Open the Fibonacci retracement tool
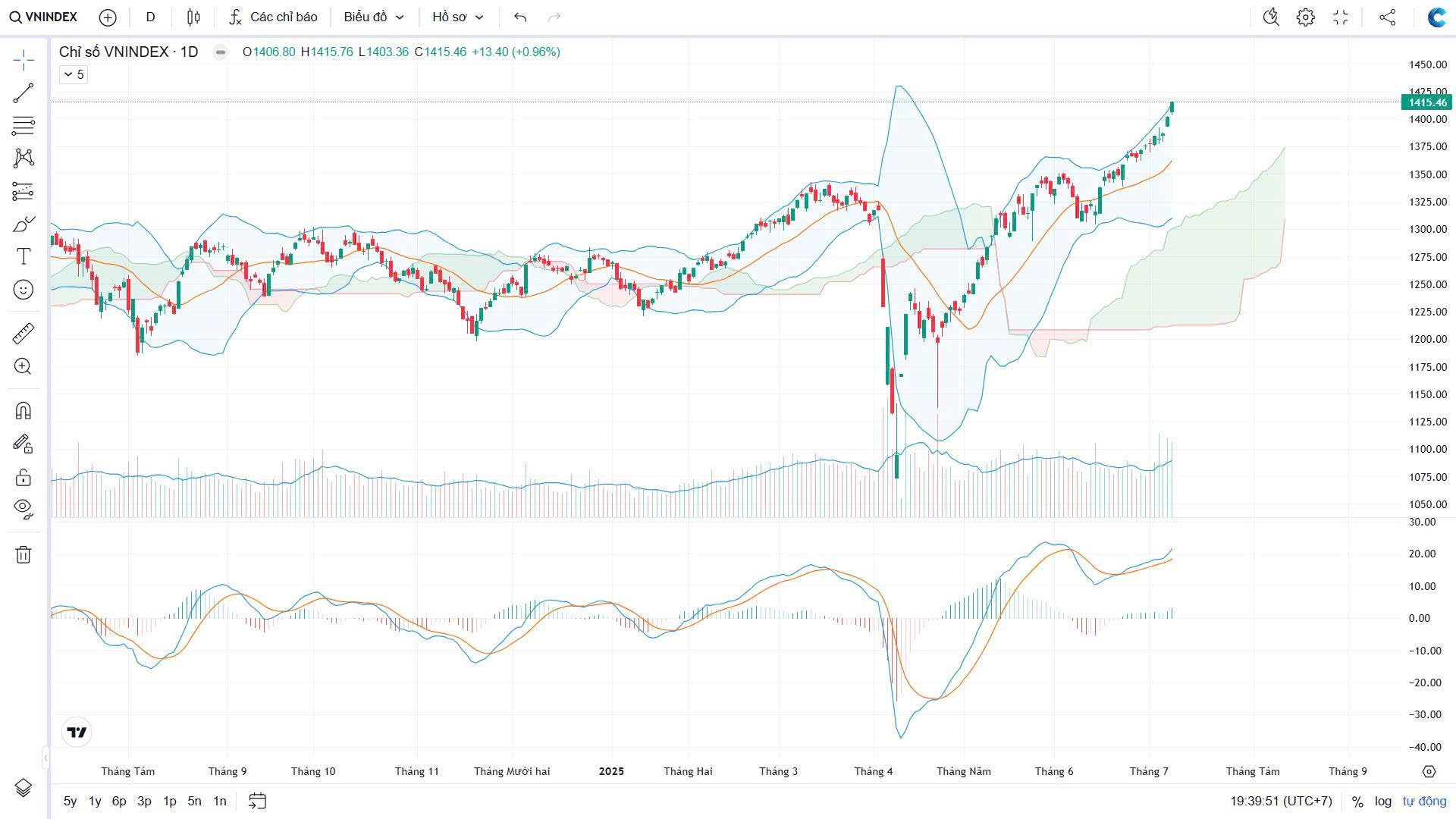This screenshot has height=819, width=1456. (24, 126)
